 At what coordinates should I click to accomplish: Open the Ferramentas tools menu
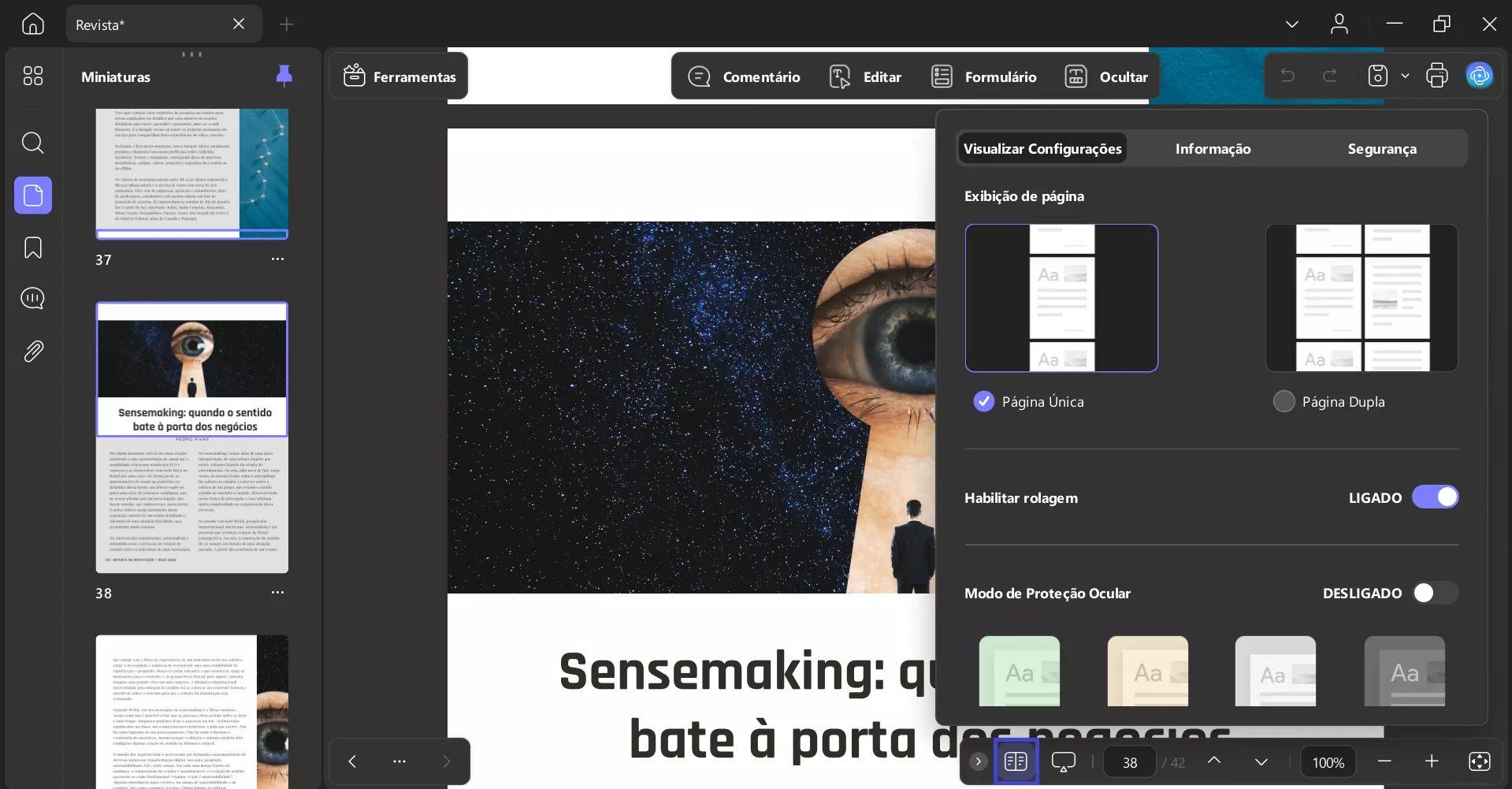[x=399, y=76]
